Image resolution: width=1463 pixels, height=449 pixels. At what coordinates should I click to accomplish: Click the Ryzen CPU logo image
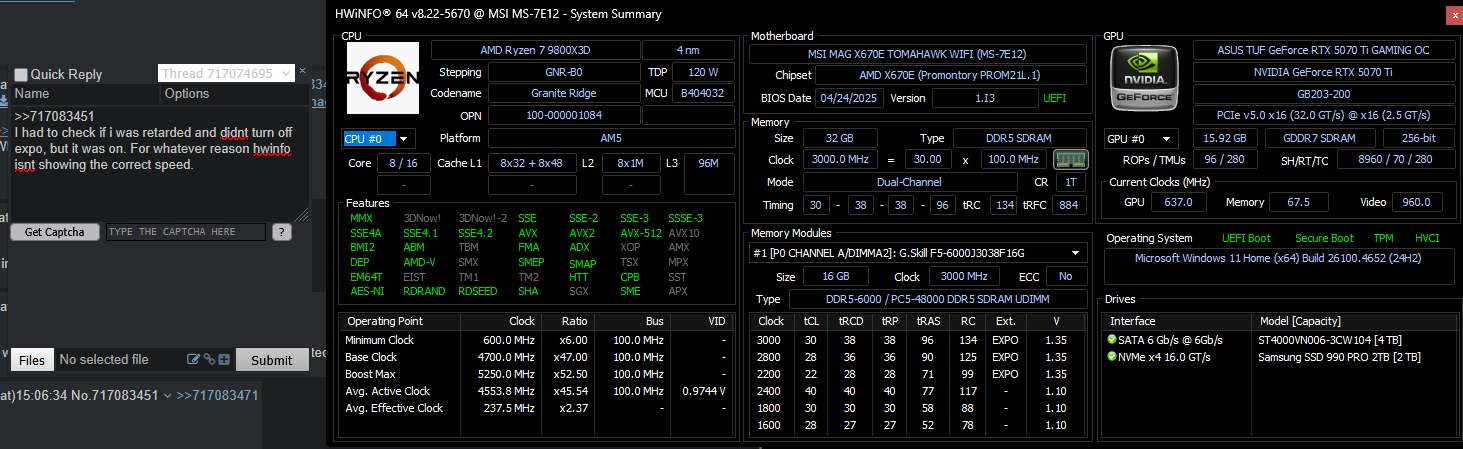(x=382, y=77)
